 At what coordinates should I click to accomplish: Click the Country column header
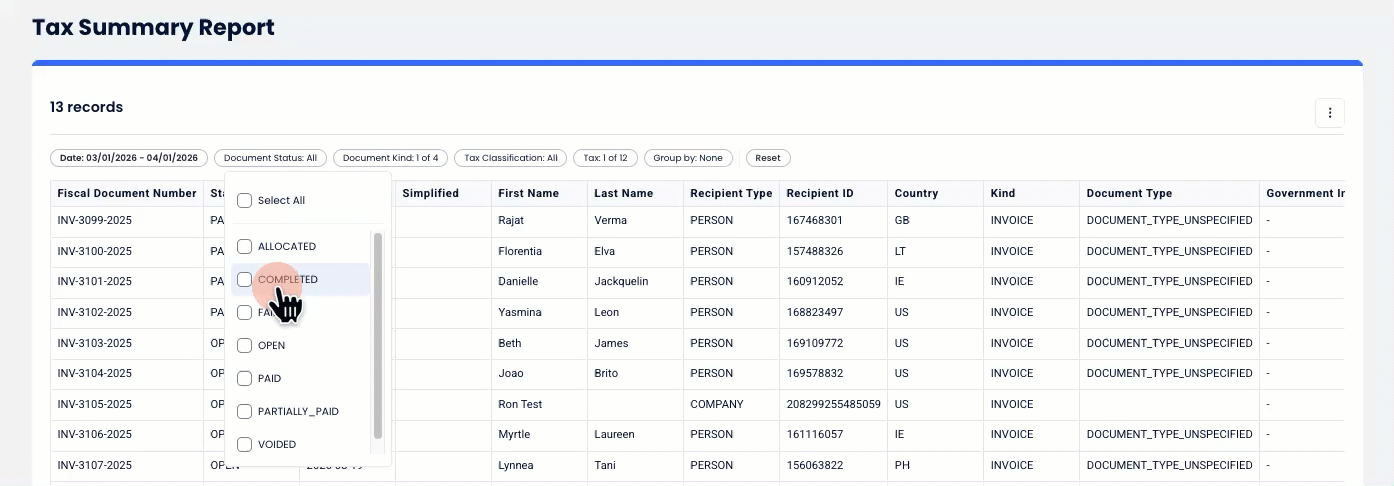click(916, 193)
